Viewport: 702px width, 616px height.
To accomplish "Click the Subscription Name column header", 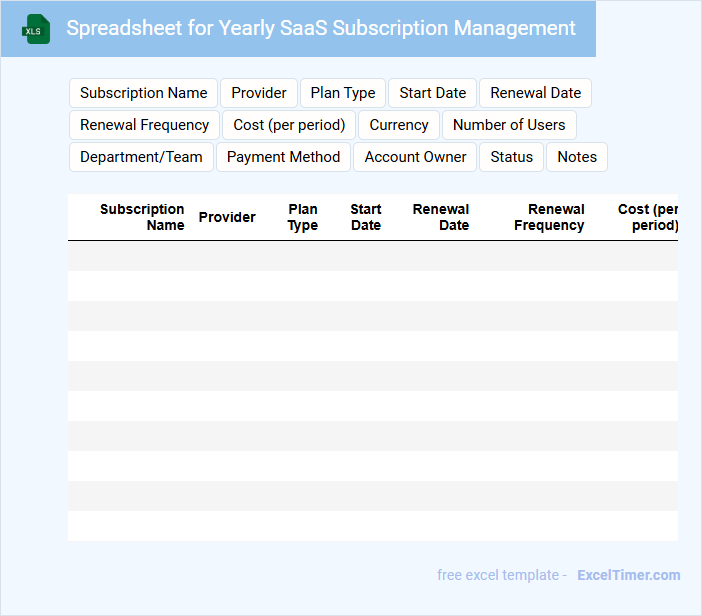I will coord(142,217).
